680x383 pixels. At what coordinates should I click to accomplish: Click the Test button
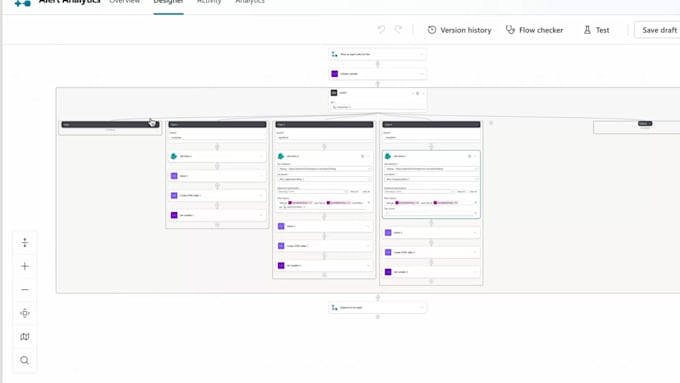(597, 30)
